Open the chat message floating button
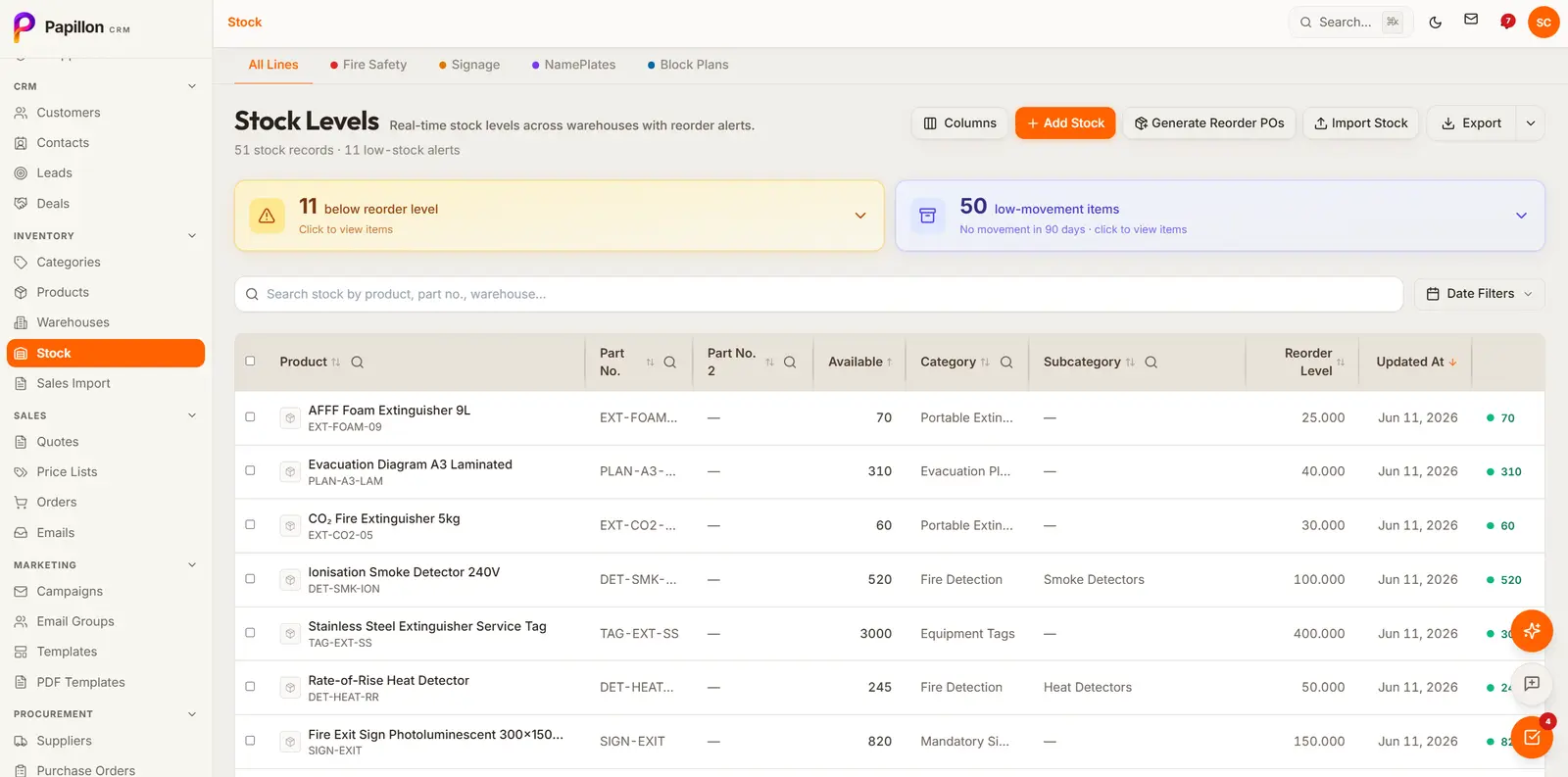Screen dimensions: 1568x777 1532,684
